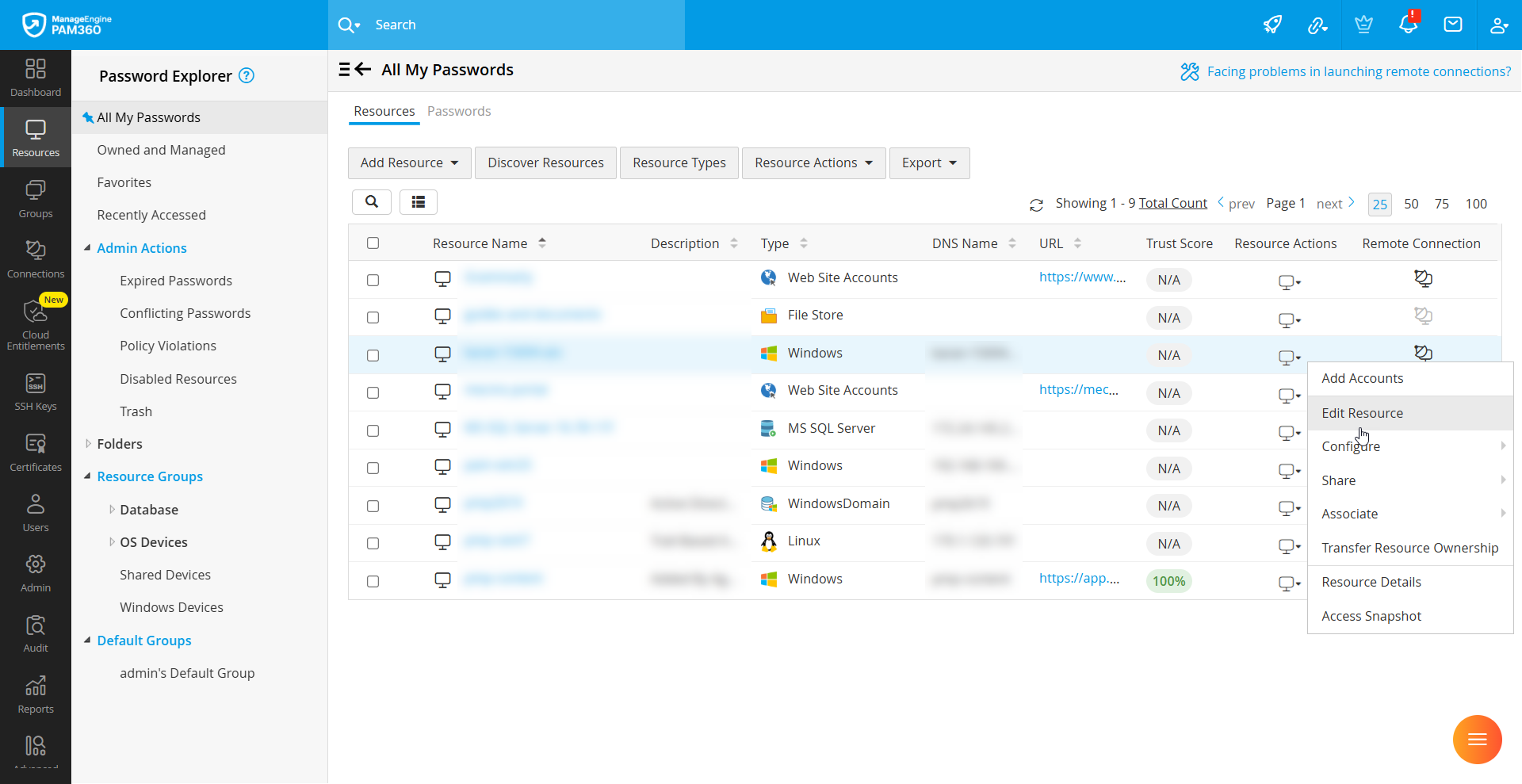Switch to the Passwords tab
1522x784 pixels.
click(459, 111)
